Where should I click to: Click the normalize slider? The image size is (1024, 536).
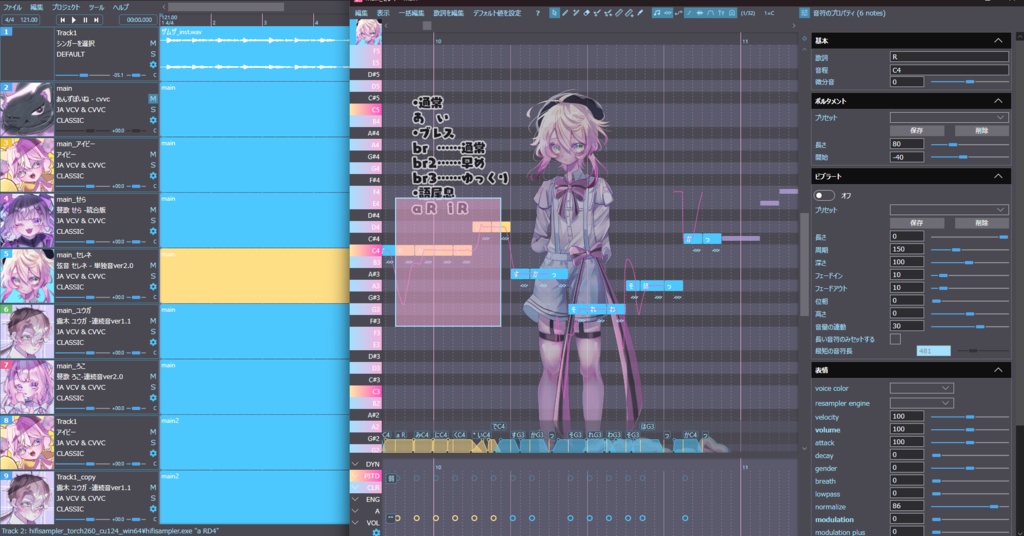click(970, 507)
